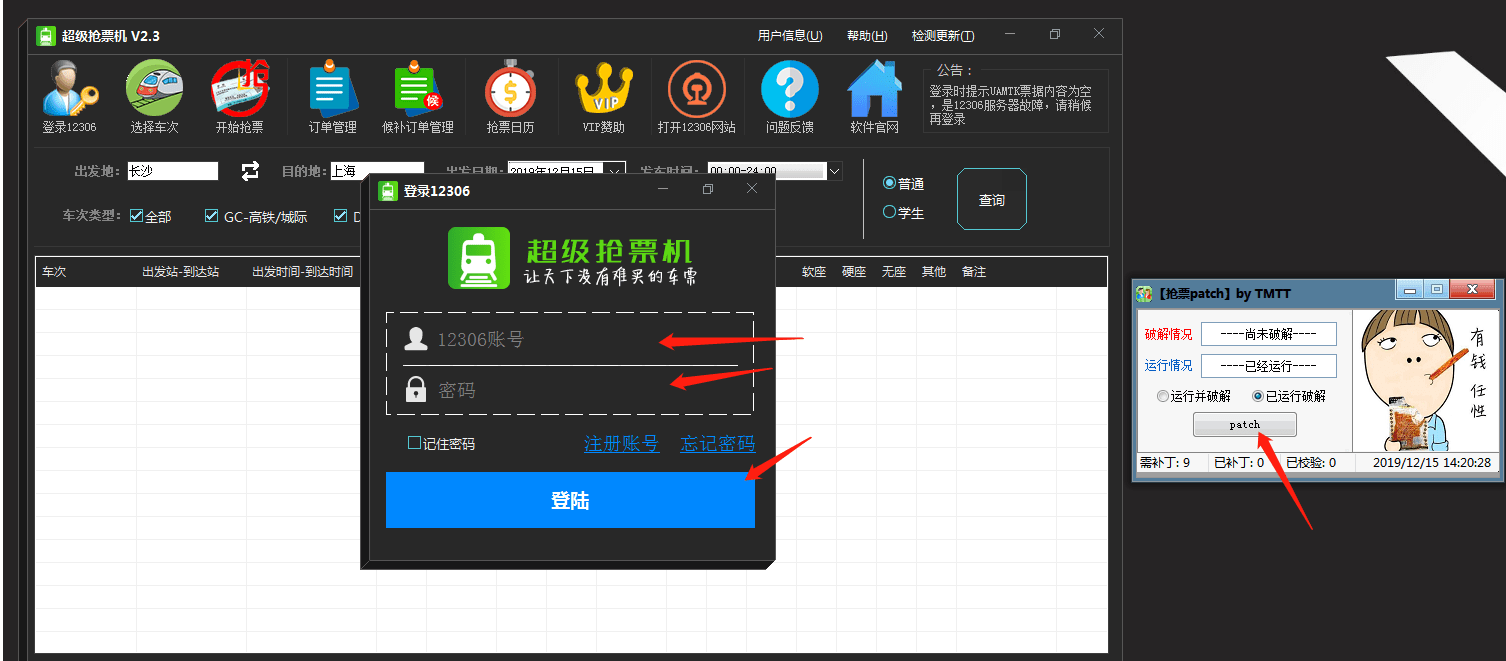Open 问题反馈 feedback

coord(789,95)
